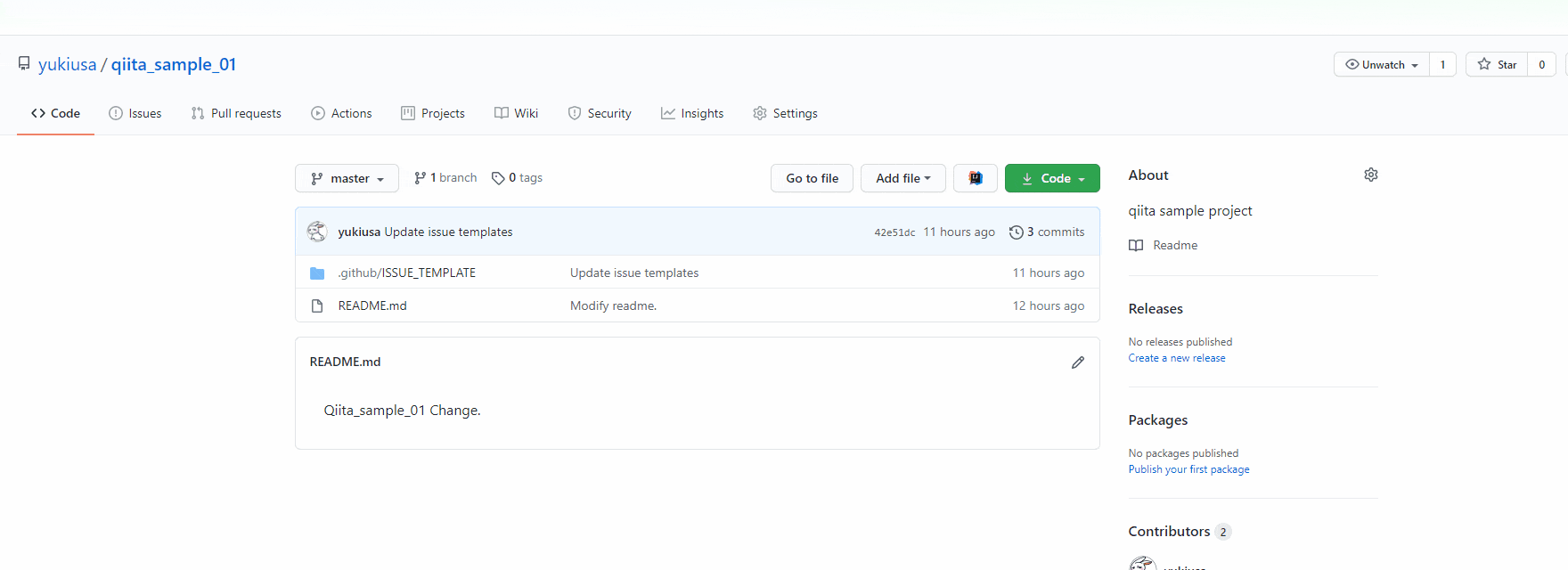The height and width of the screenshot is (570, 1568).
Task: Open the Wiki tab
Action: point(517,113)
